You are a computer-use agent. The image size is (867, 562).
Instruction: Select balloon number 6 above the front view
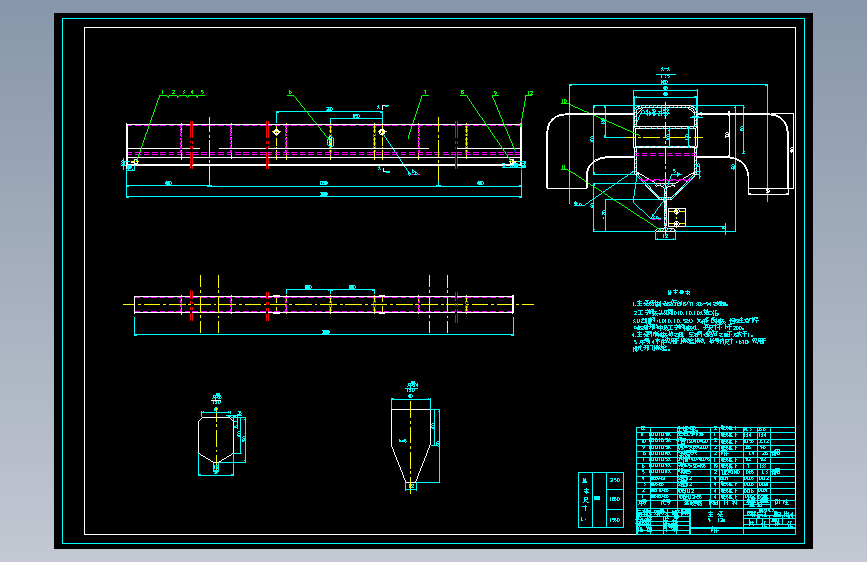point(290,92)
